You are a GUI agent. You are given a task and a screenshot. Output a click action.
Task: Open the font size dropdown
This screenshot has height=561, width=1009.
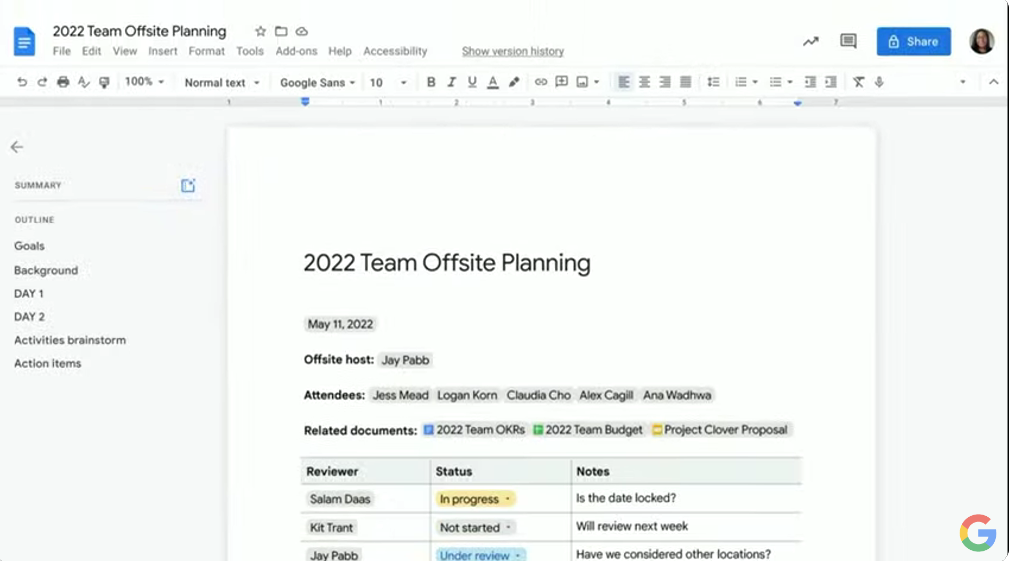tap(388, 82)
